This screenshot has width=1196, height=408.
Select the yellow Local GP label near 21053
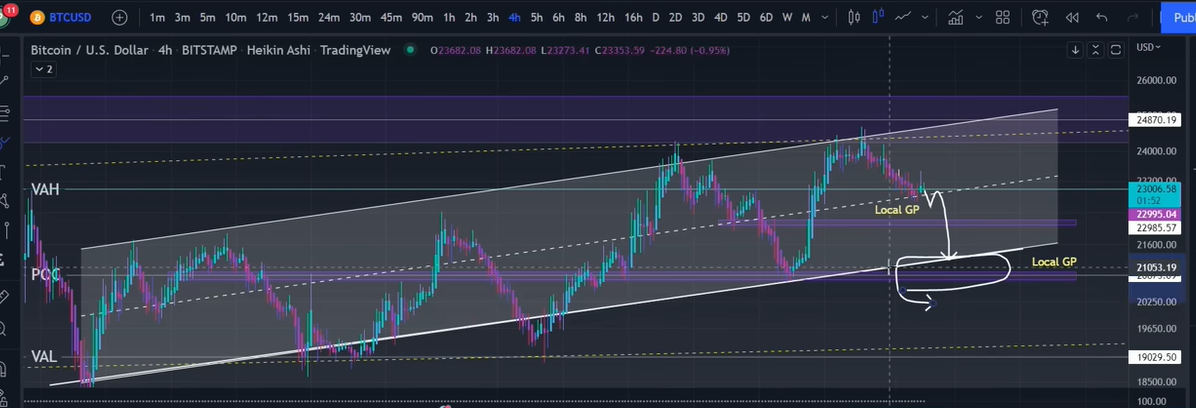point(1054,262)
